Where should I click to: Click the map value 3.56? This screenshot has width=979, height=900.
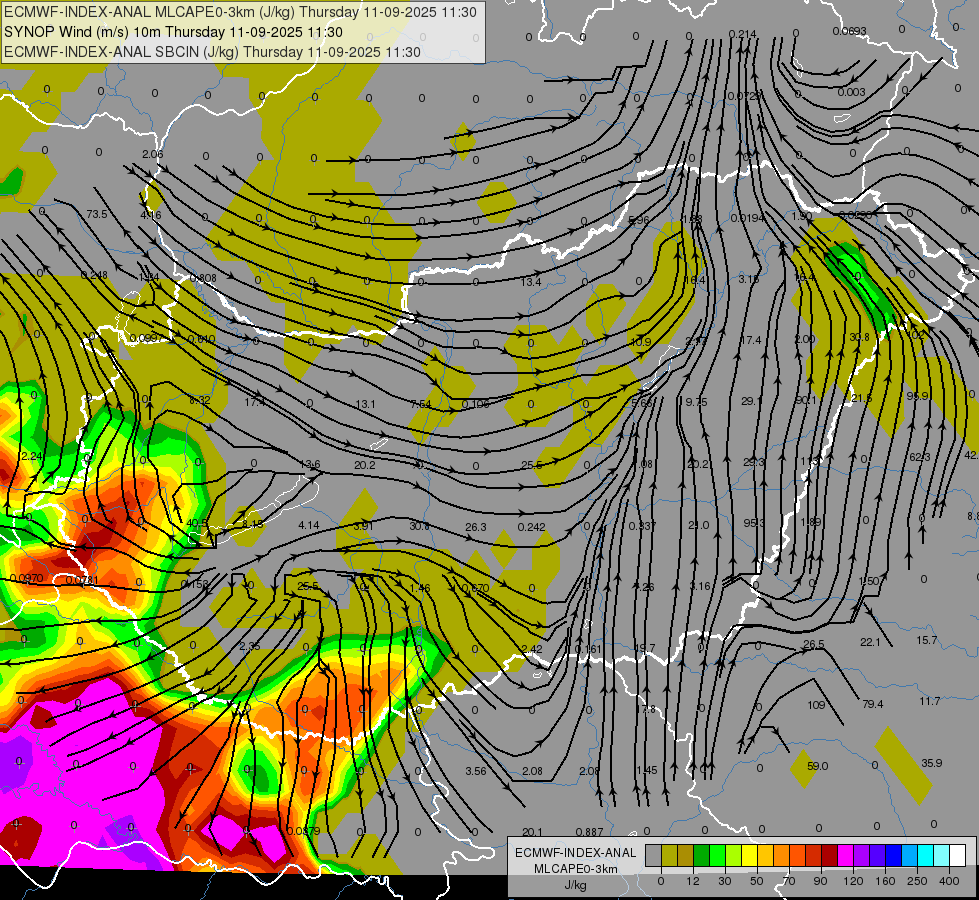pos(476,771)
